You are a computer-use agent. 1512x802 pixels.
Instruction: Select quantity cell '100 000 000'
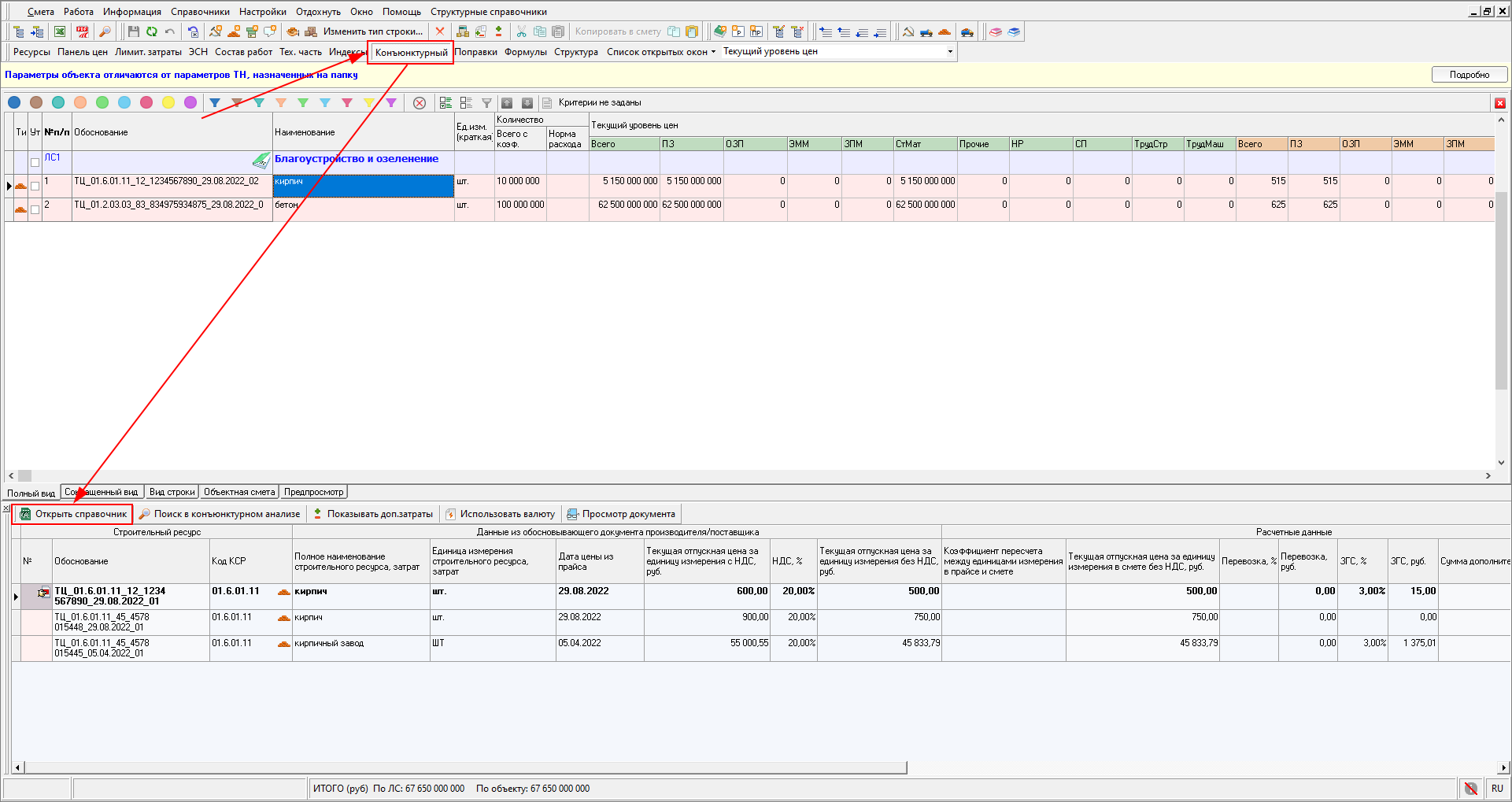pos(520,209)
